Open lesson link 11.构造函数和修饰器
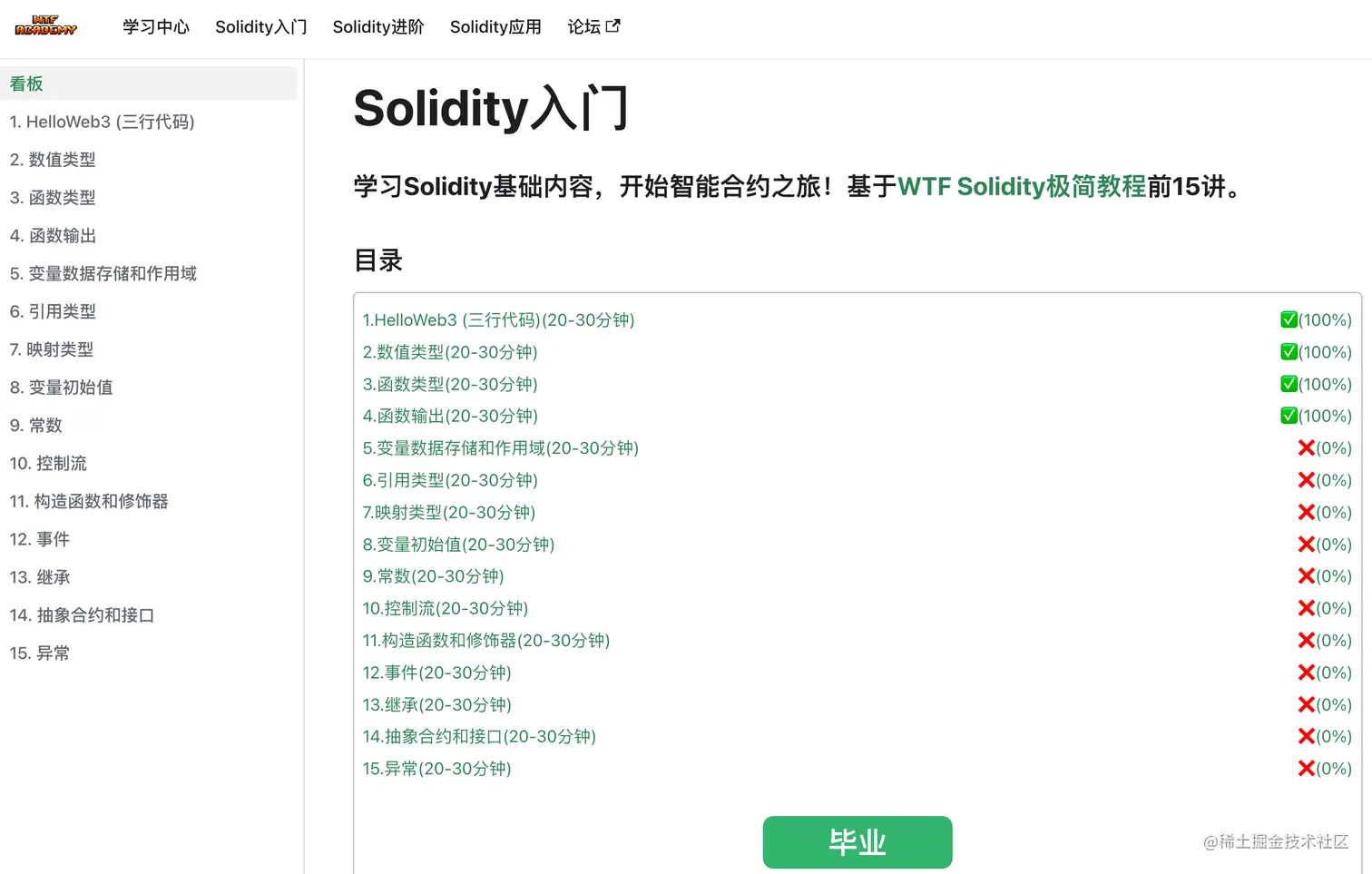1372x874 pixels. [x=486, y=640]
